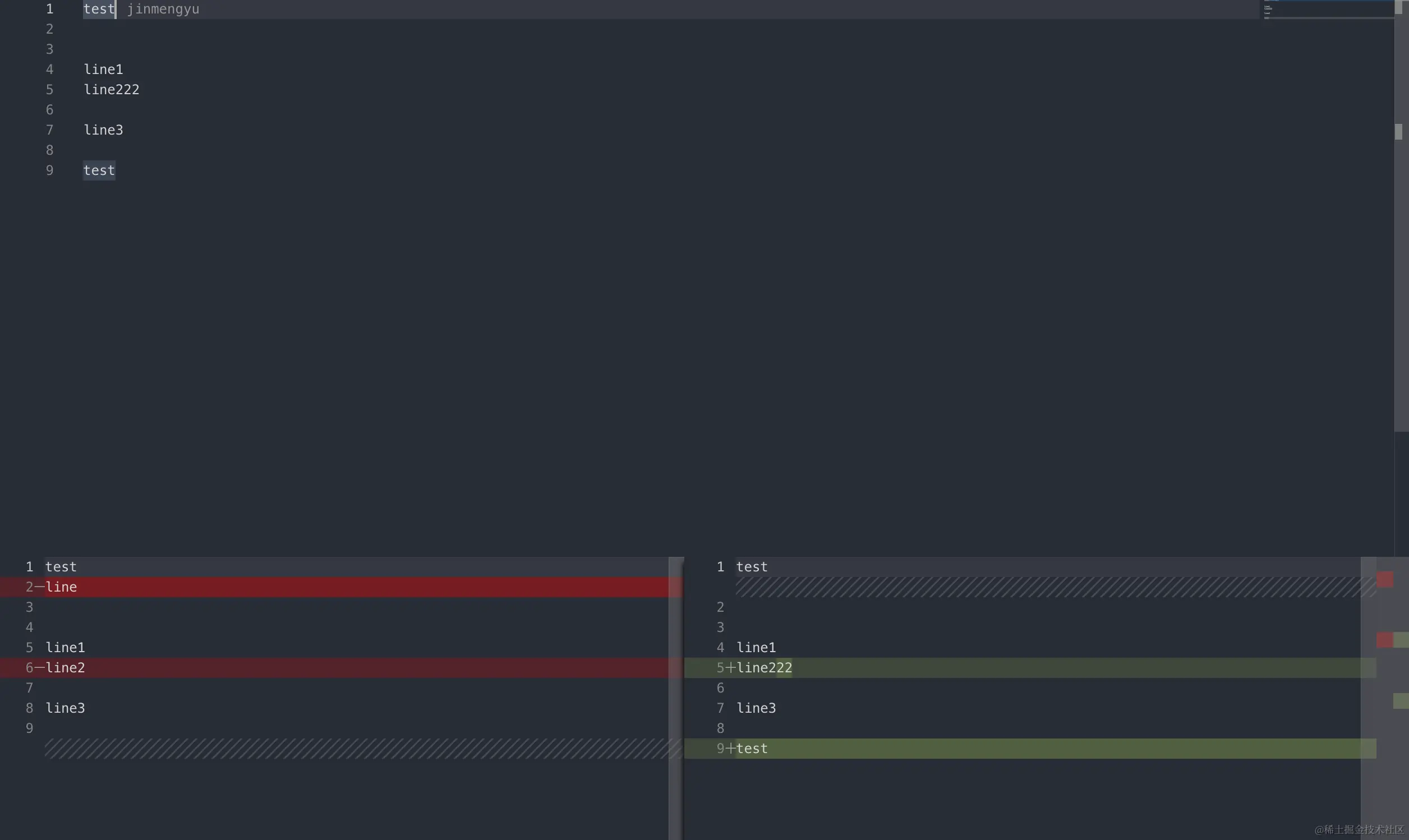The width and height of the screenshot is (1409, 840).
Task: Click the plus marker beside added test line
Action: [731, 748]
